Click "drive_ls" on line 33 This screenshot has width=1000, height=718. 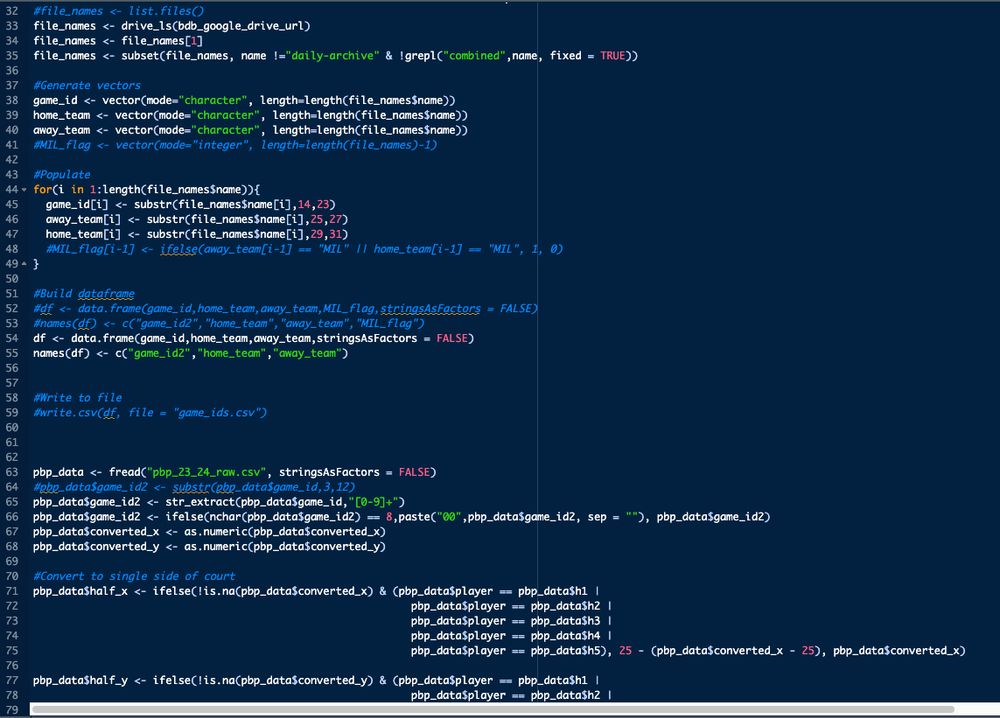[x=146, y=26]
